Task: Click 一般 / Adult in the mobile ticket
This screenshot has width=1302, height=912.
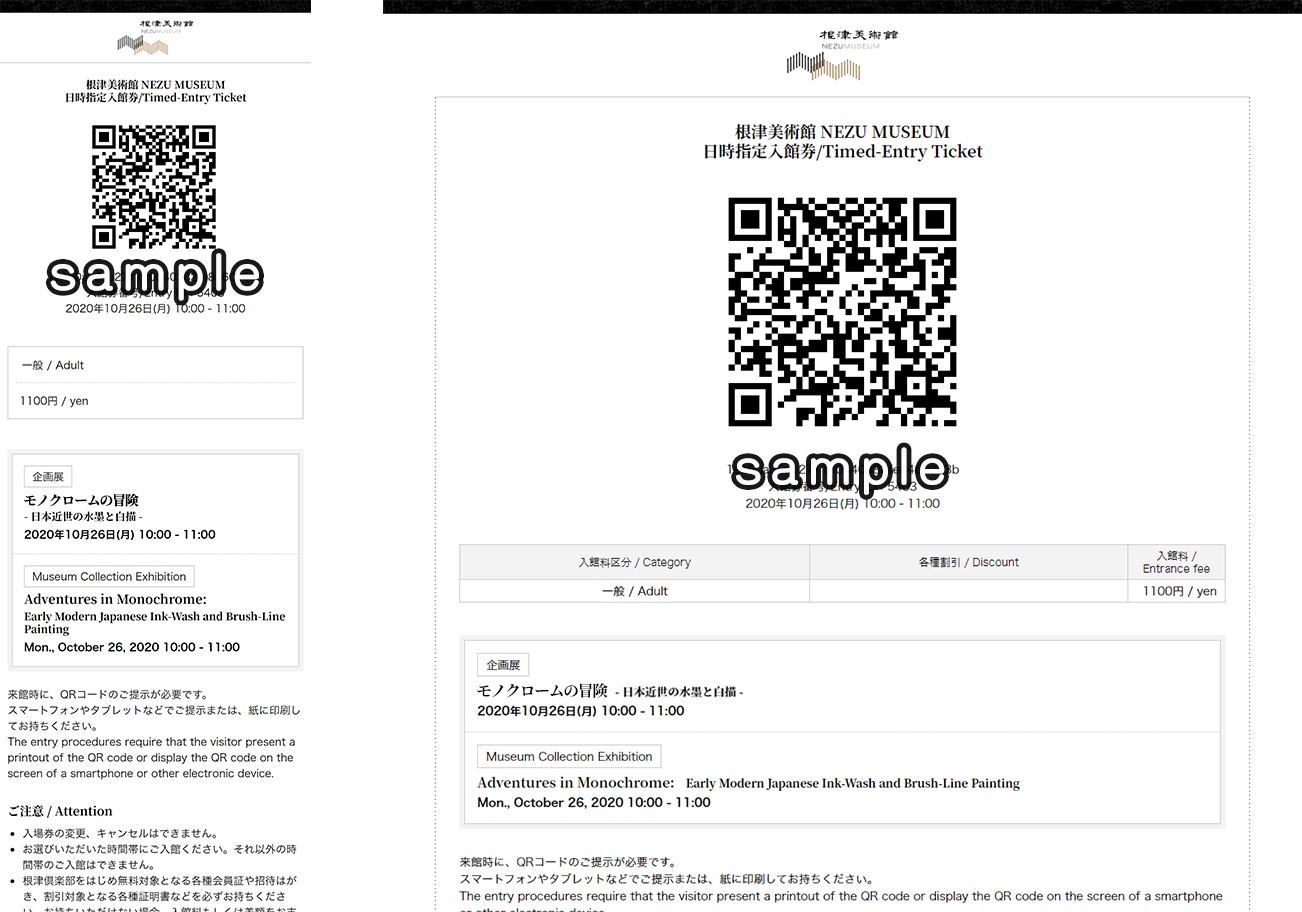Action: (x=53, y=365)
